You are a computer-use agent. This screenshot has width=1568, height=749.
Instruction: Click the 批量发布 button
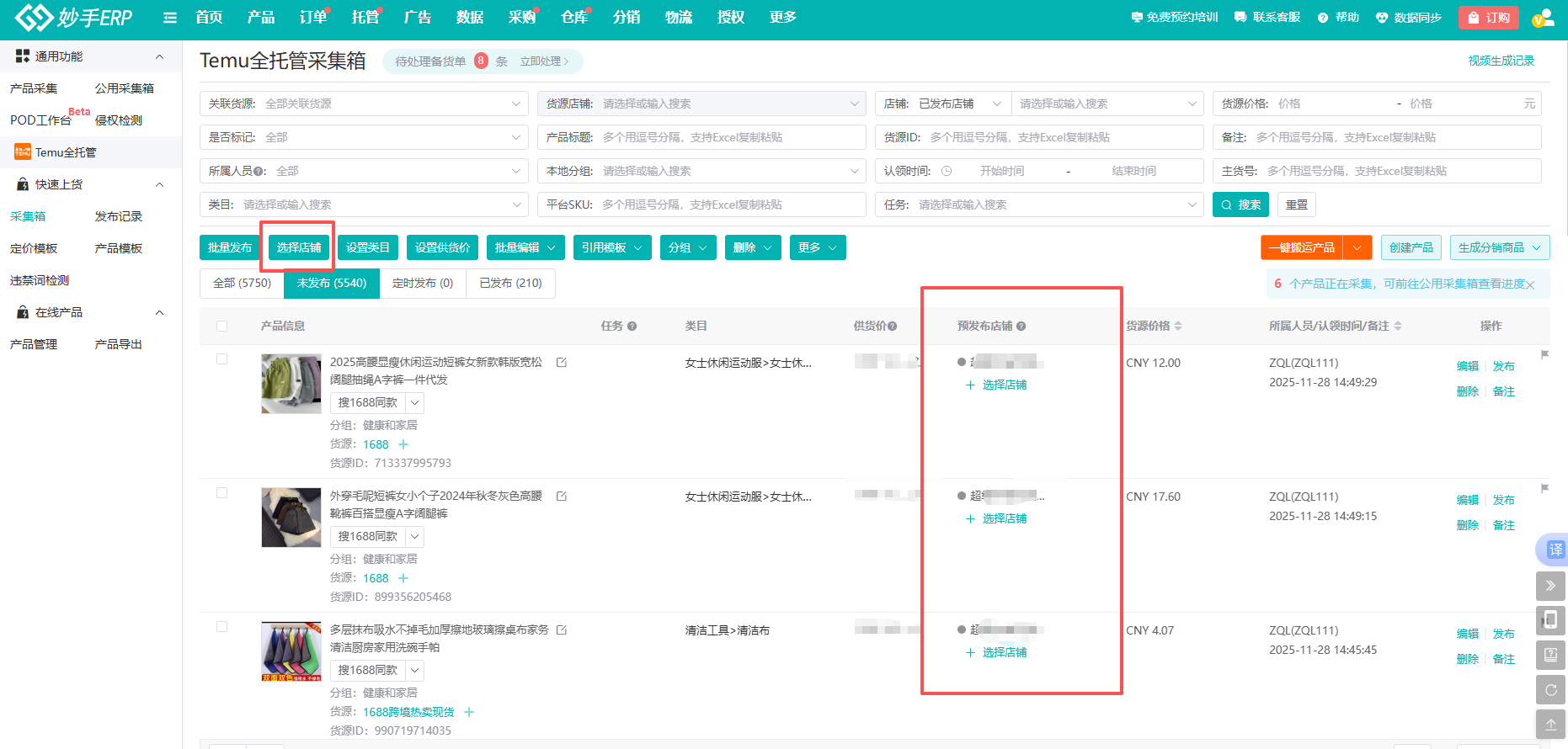click(230, 247)
